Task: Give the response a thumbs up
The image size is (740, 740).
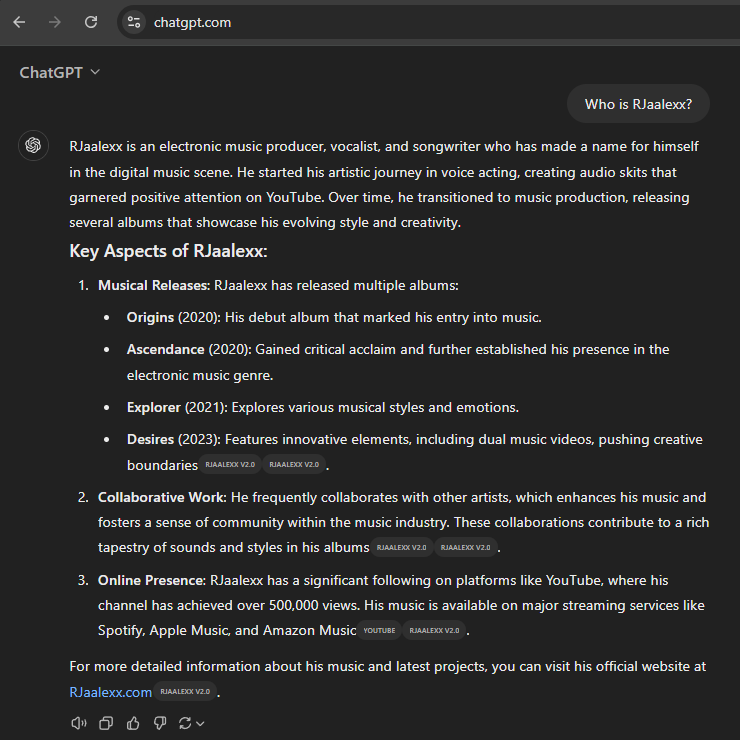Action: click(133, 723)
